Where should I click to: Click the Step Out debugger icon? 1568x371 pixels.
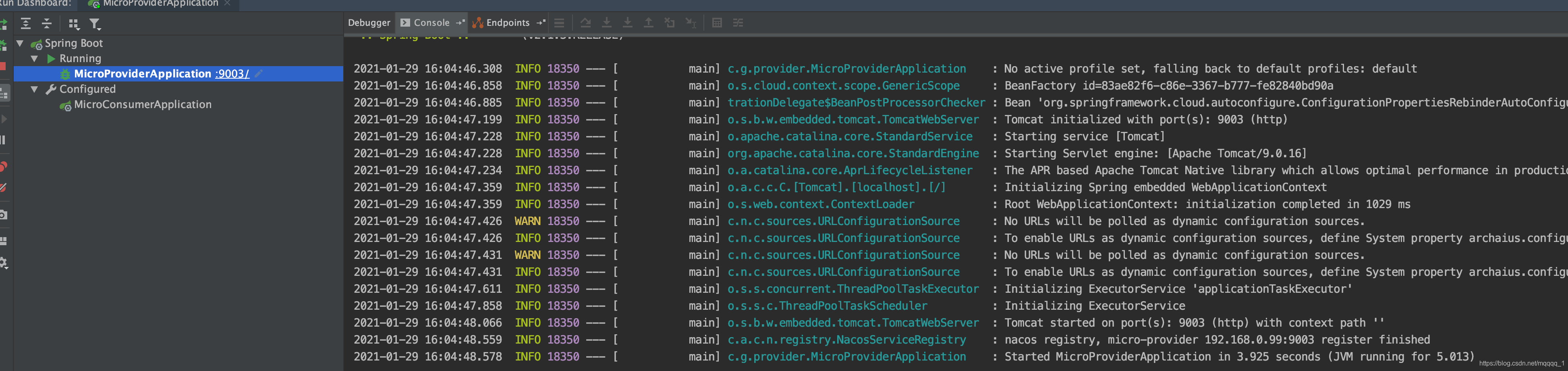click(649, 23)
